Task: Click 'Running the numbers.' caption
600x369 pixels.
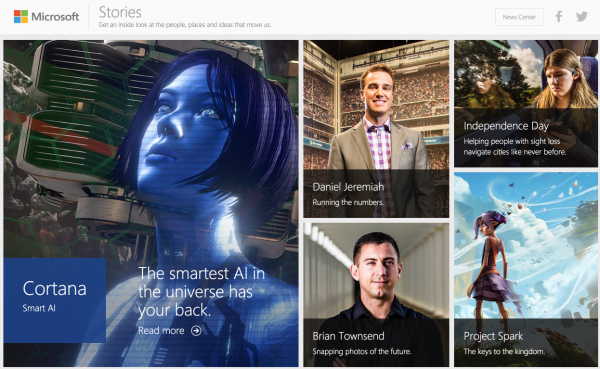Action: coord(348,202)
